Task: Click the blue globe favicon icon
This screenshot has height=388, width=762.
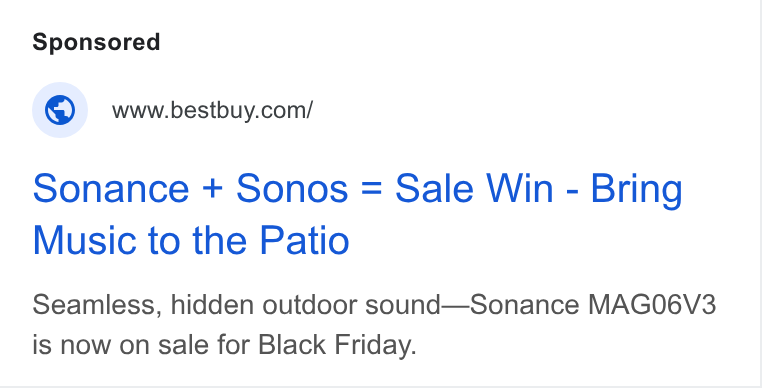Action: [60, 110]
